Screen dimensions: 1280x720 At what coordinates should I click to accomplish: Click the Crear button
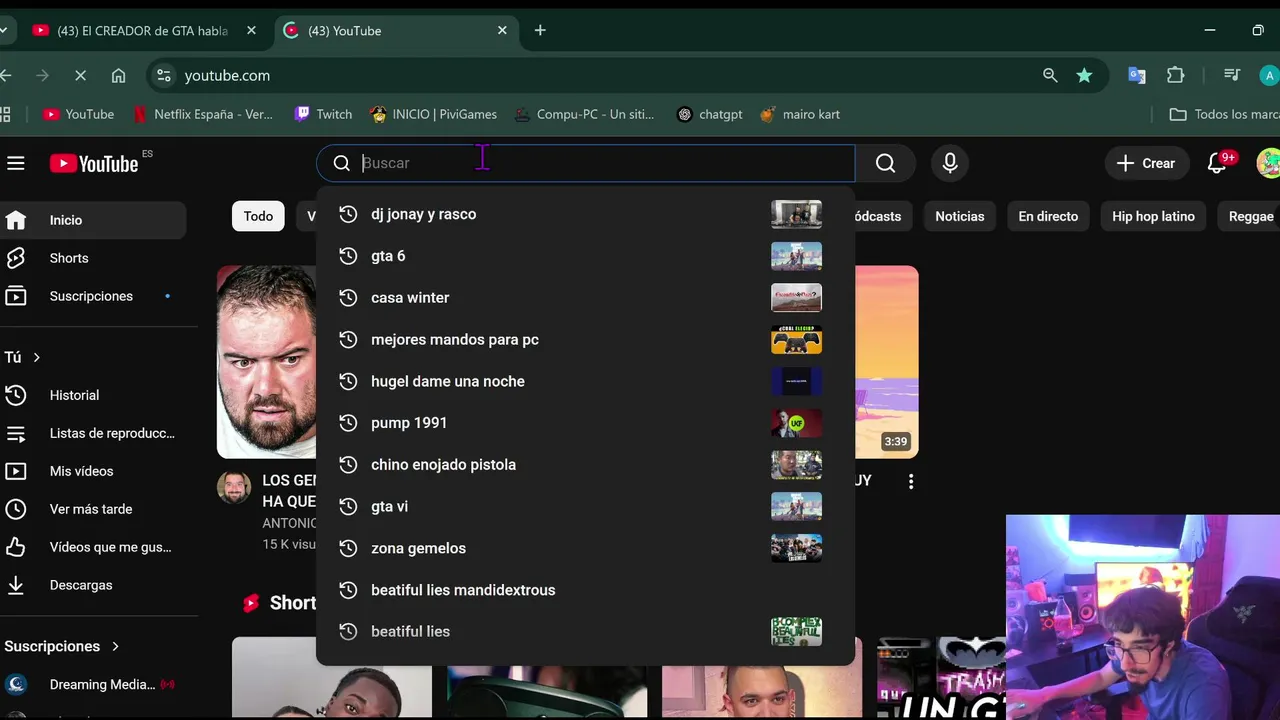(1146, 163)
